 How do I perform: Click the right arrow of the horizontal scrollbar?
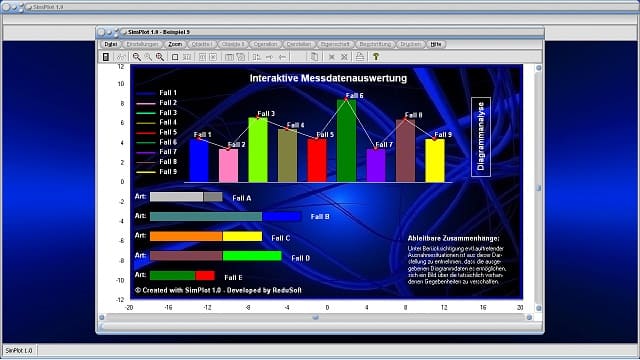529,317
